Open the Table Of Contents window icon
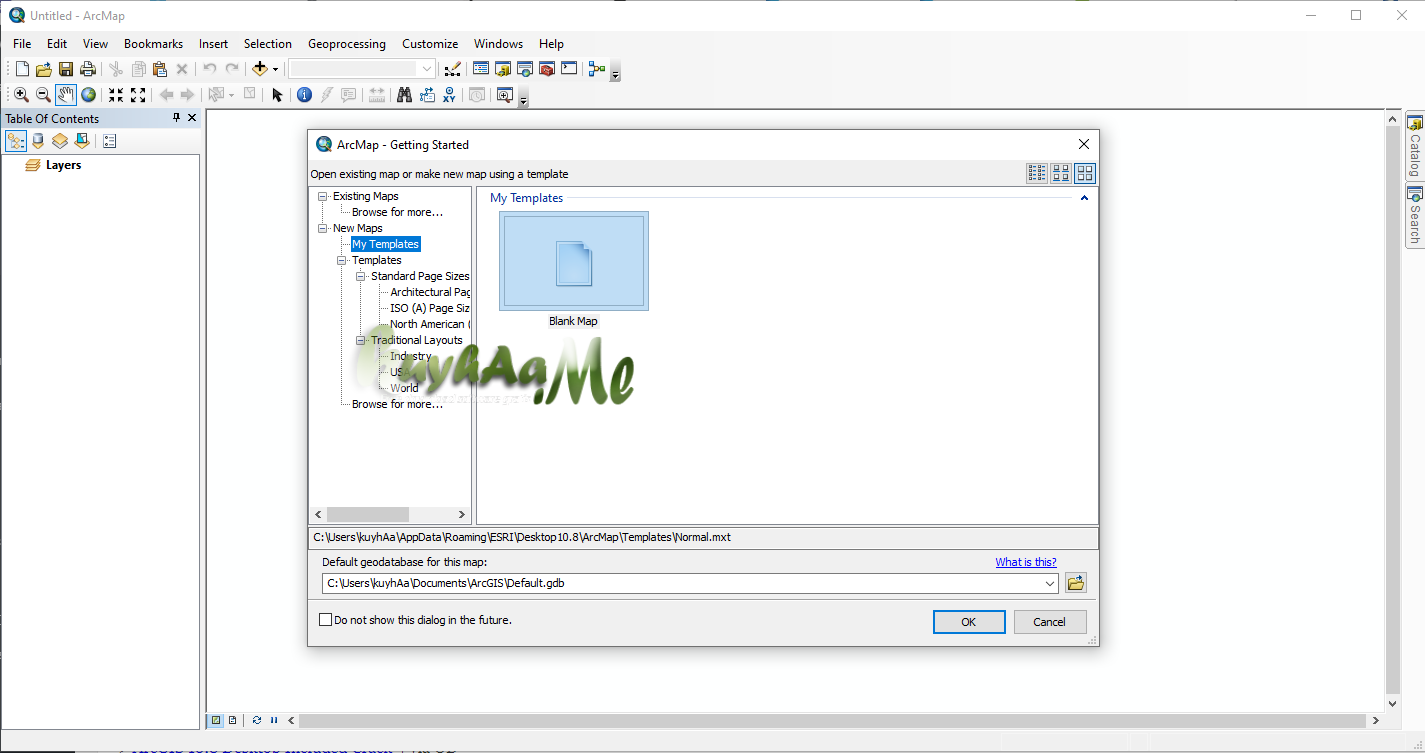 (481, 69)
